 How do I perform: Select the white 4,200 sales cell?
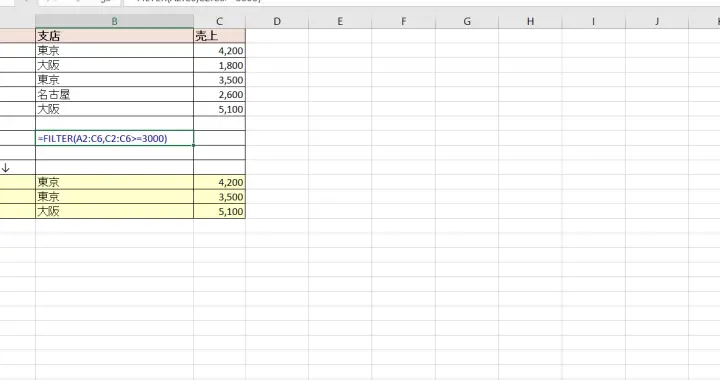[219, 50]
